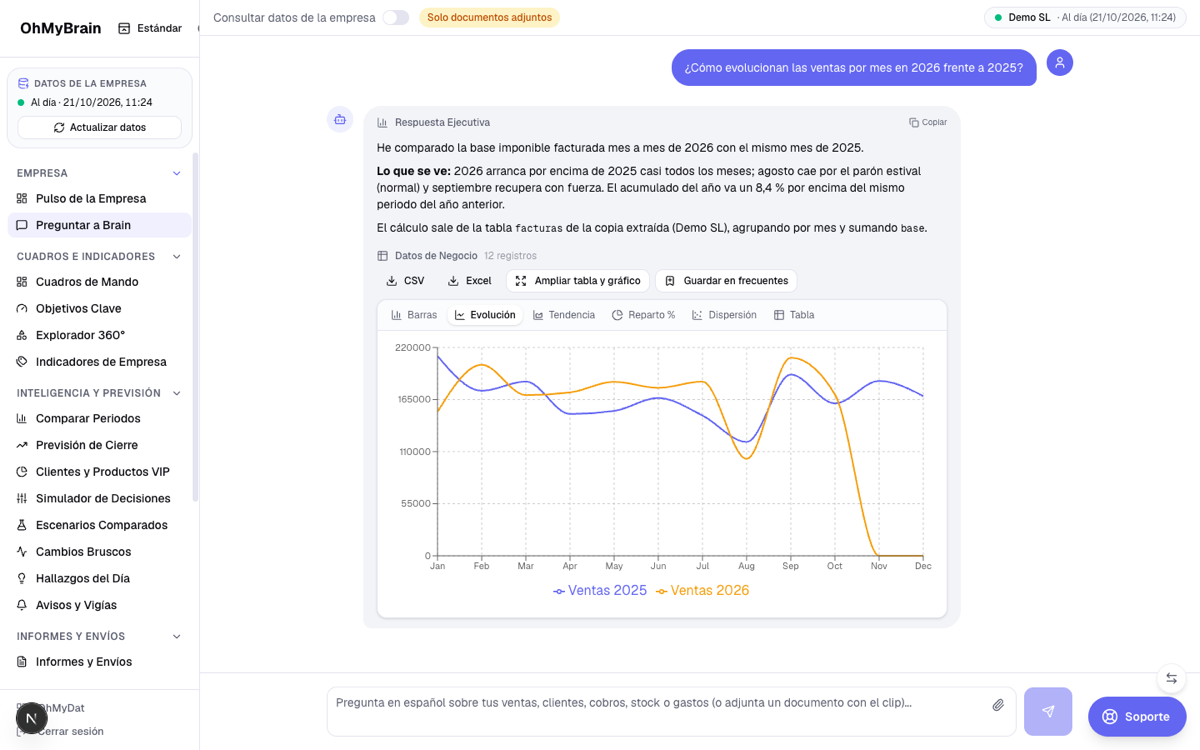The image size is (1200, 750).
Task: Select Preguntar a Brain in sidebar
Action: pyautogui.click(x=99, y=225)
